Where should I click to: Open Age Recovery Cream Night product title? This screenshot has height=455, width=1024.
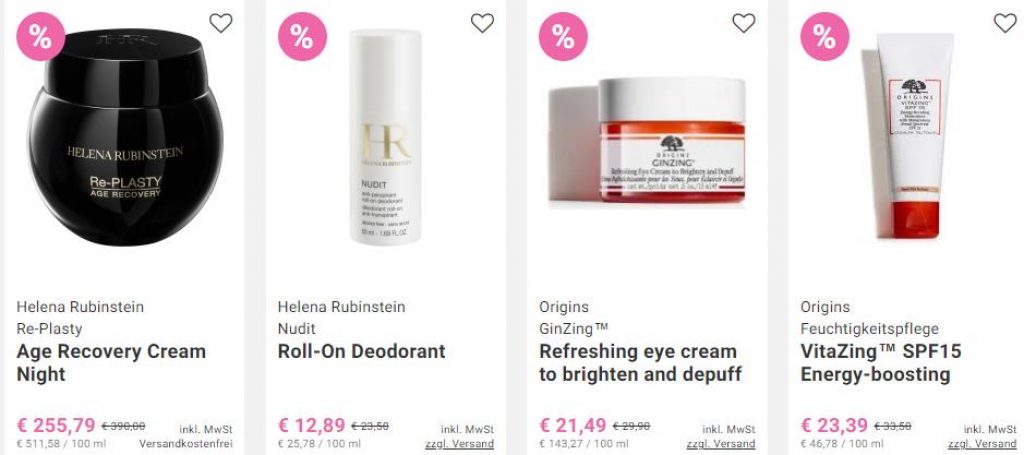[111, 363]
